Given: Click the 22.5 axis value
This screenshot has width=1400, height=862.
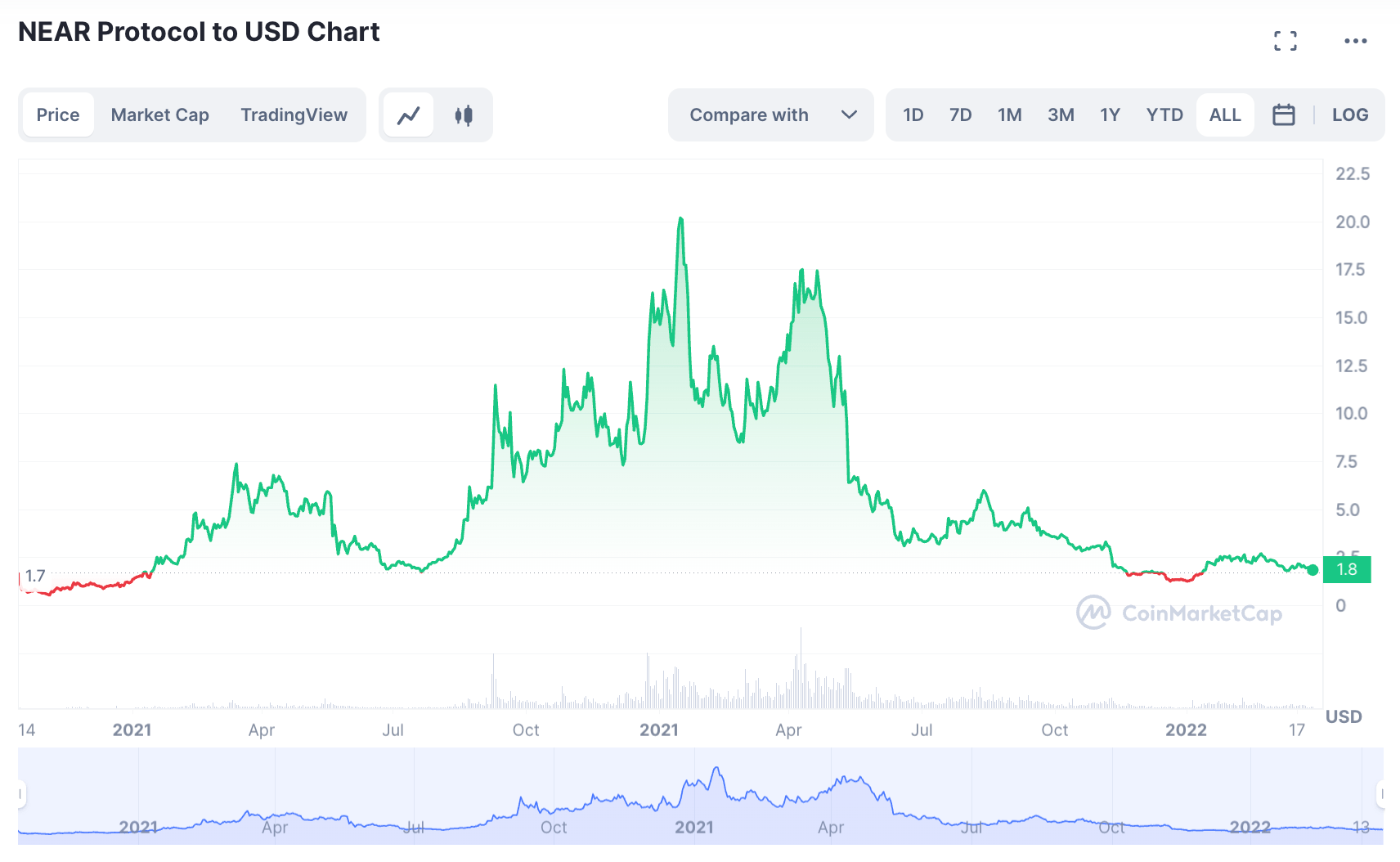Looking at the screenshot, I should 1353,173.
